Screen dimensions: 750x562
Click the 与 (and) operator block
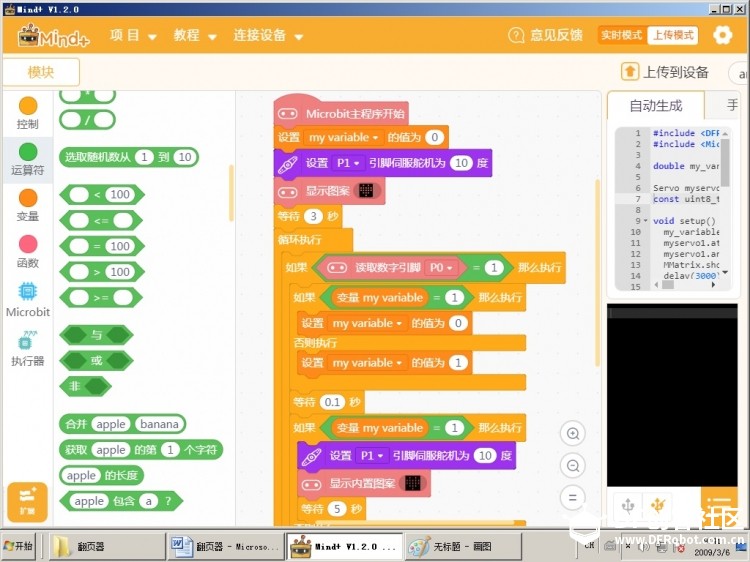coord(96,335)
